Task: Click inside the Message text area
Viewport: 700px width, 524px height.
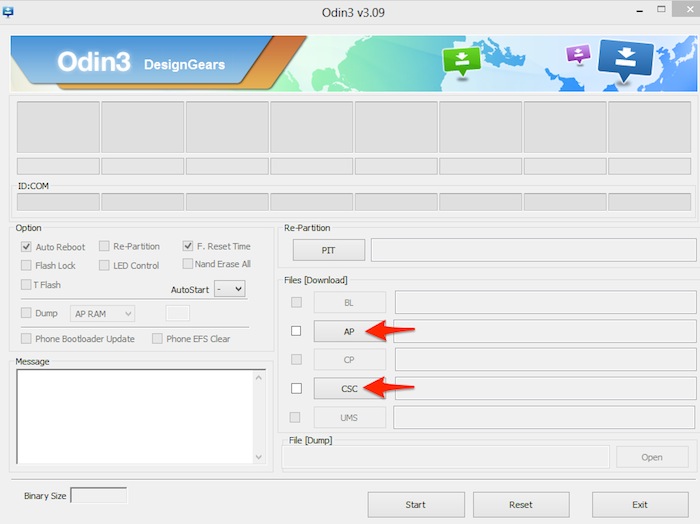Action: click(133, 416)
